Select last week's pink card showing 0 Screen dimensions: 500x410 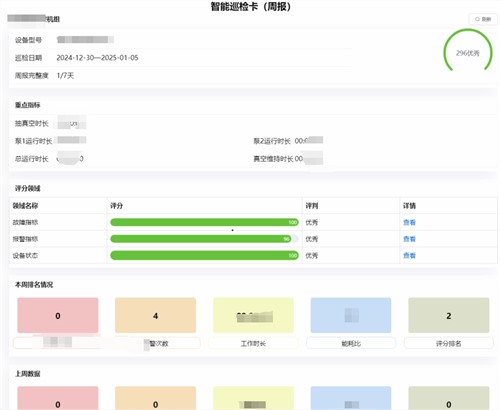point(58,398)
